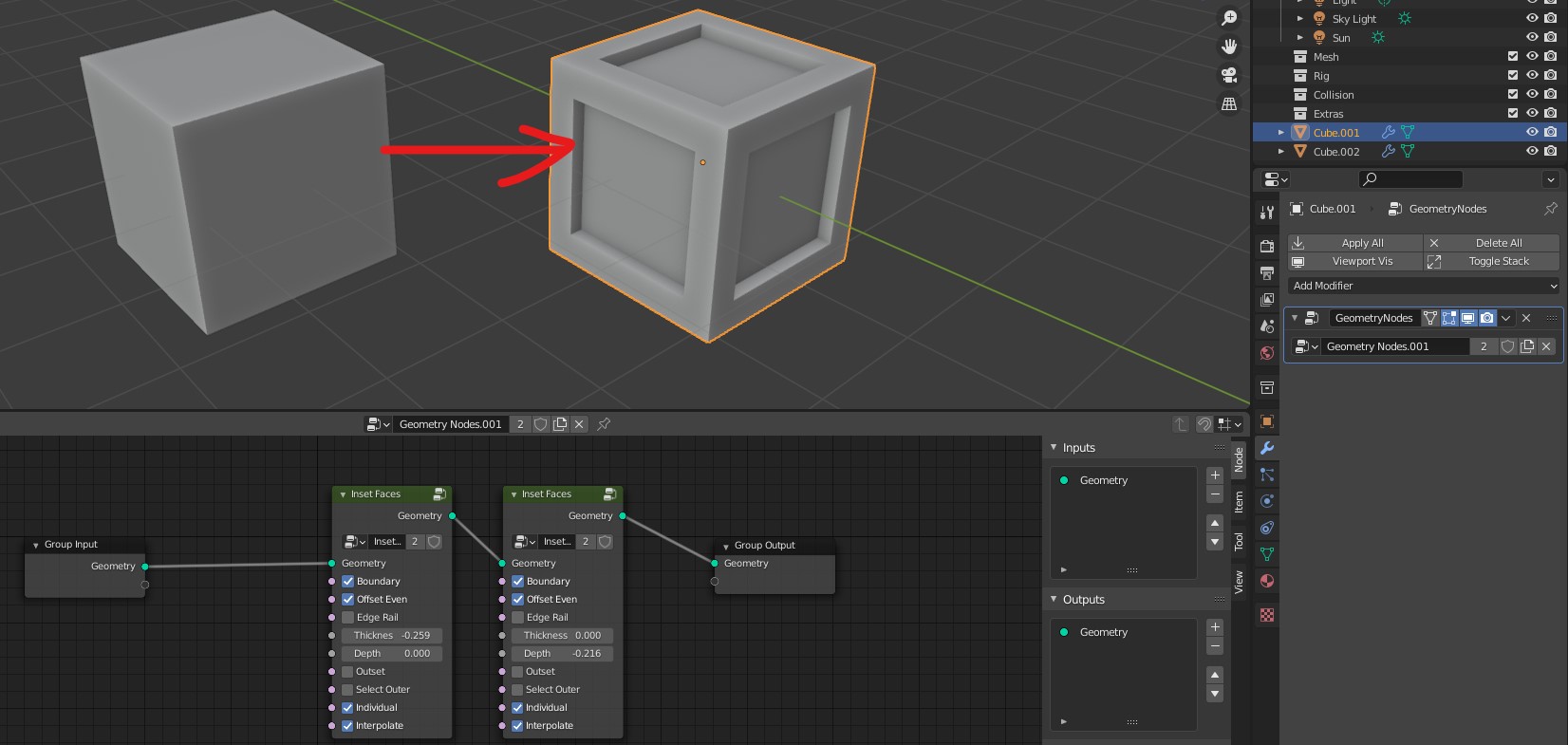The width and height of the screenshot is (1568, 745).
Task: Toggle Boundary checkbox in first Inset Faces node
Action: coord(347,581)
